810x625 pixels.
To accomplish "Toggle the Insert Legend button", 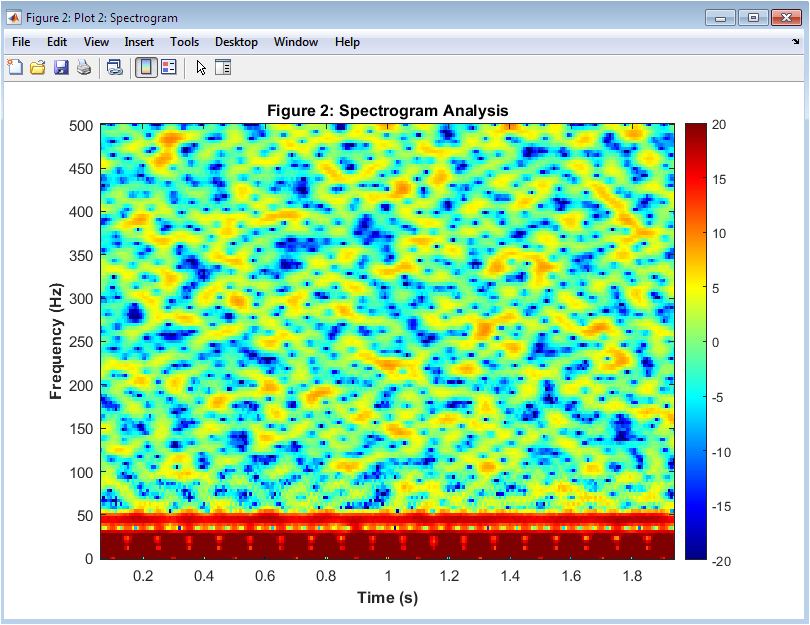I will point(168,67).
